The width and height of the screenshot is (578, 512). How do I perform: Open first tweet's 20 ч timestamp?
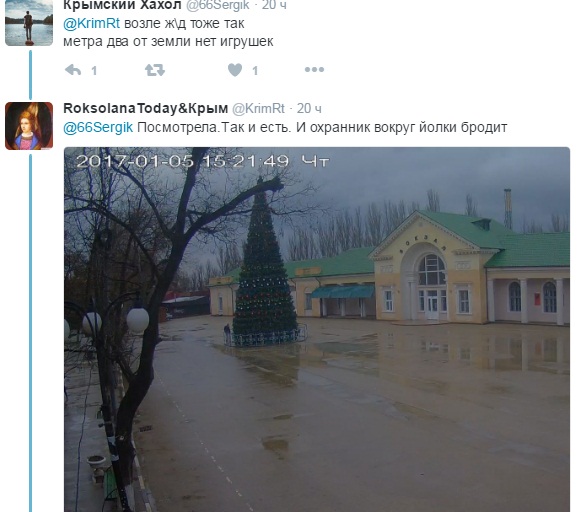275,5
